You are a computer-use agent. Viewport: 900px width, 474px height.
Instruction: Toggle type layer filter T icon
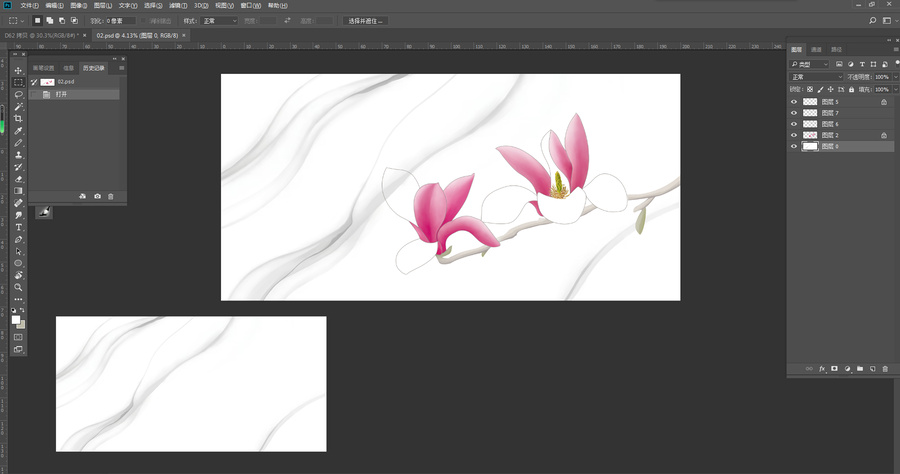click(862, 64)
